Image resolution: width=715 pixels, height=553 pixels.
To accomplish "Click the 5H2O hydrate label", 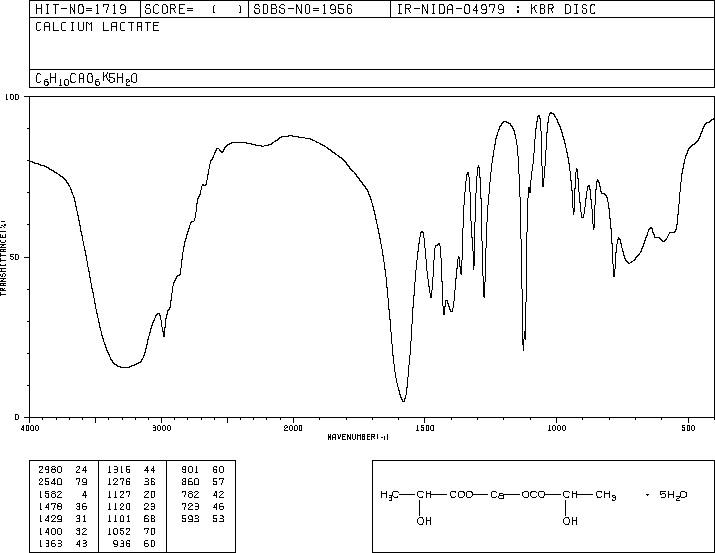I will click(673, 495).
